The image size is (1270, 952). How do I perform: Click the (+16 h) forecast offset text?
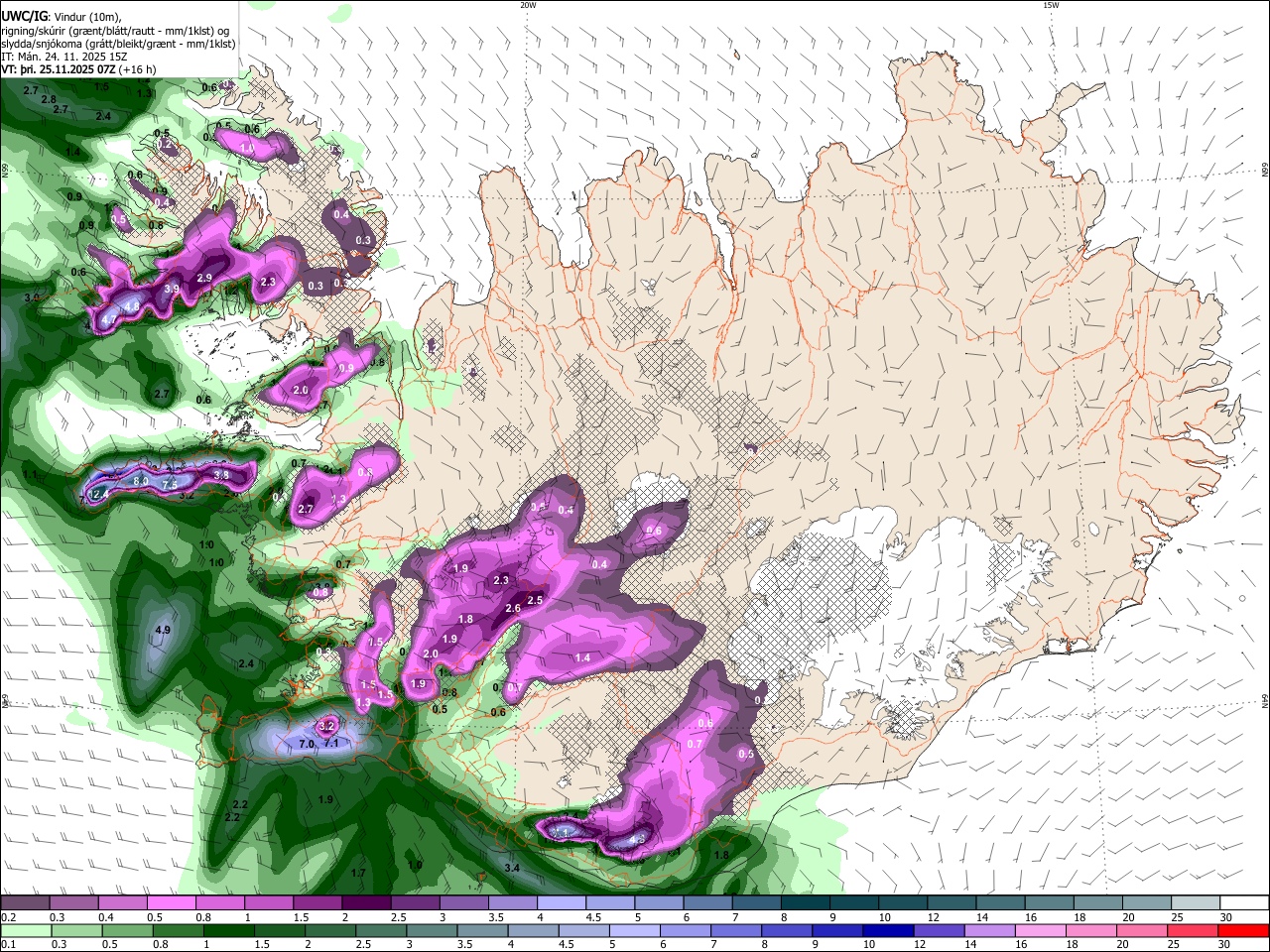click(x=138, y=69)
